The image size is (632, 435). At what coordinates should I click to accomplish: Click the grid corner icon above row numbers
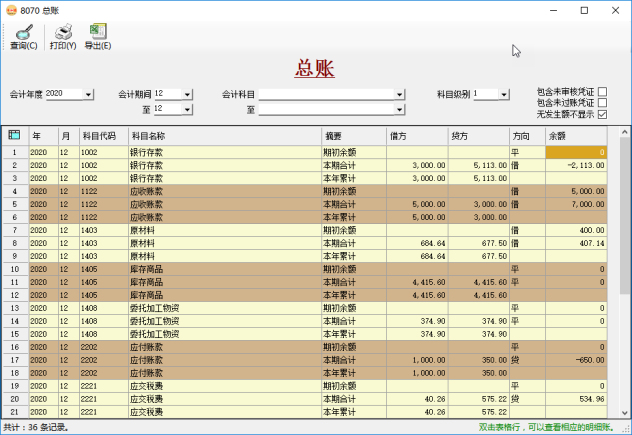click(14, 135)
